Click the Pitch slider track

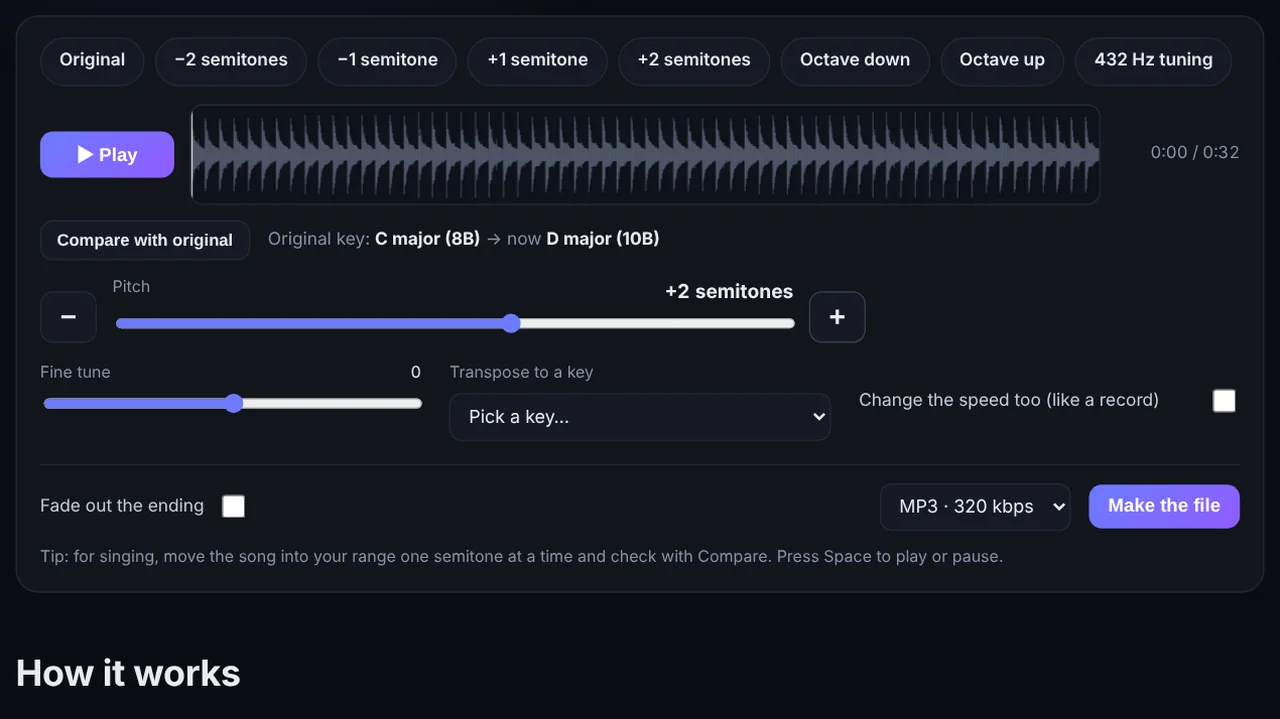(x=455, y=323)
